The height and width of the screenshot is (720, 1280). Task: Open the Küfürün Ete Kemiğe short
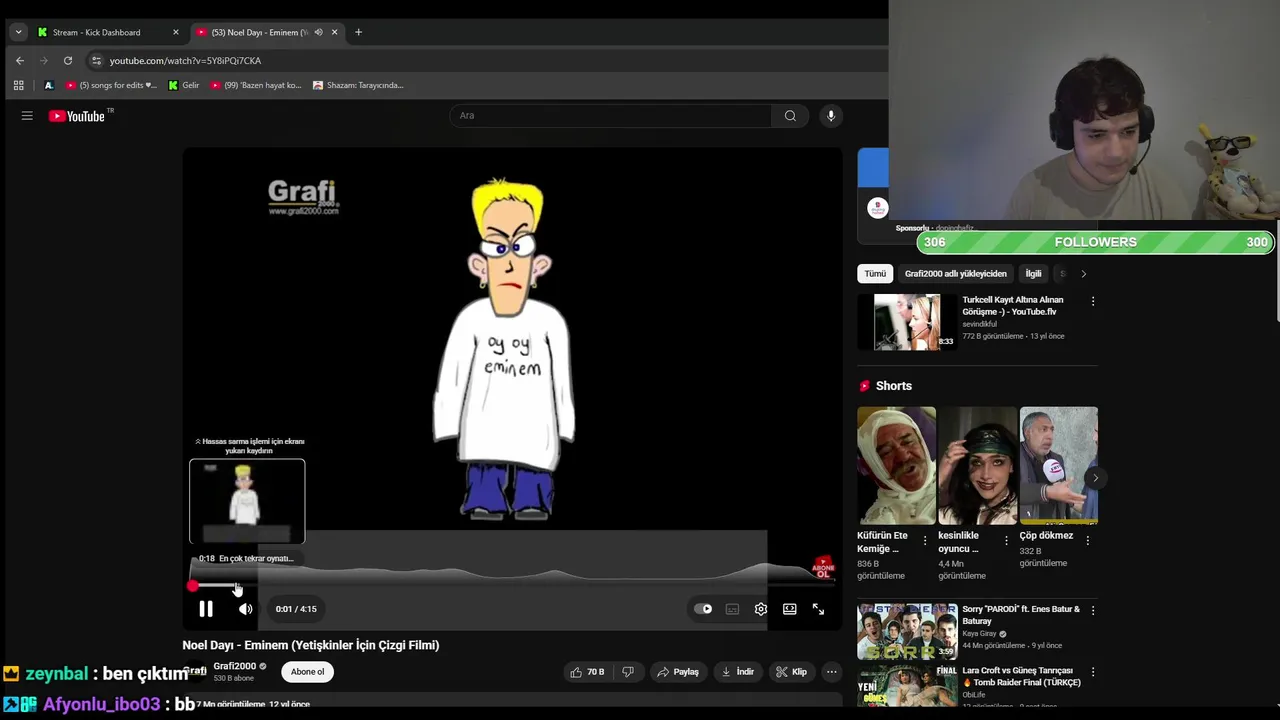pyautogui.click(x=896, y=465)
